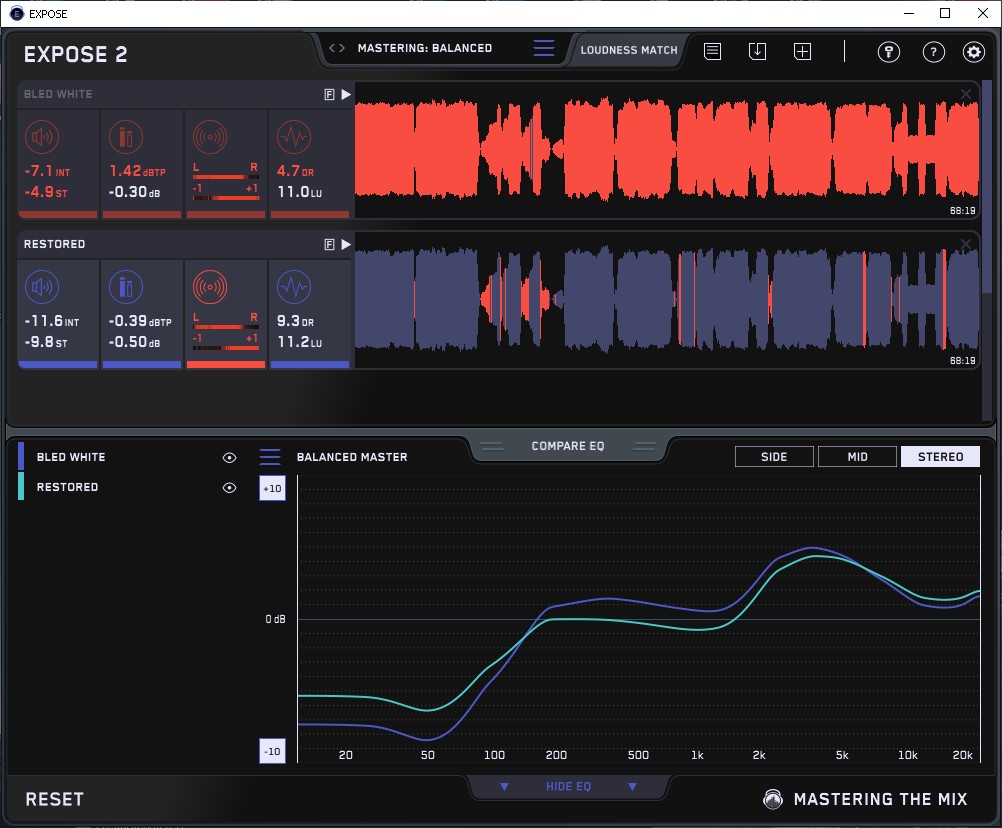Click the loudness icon in Restored track

42,287
